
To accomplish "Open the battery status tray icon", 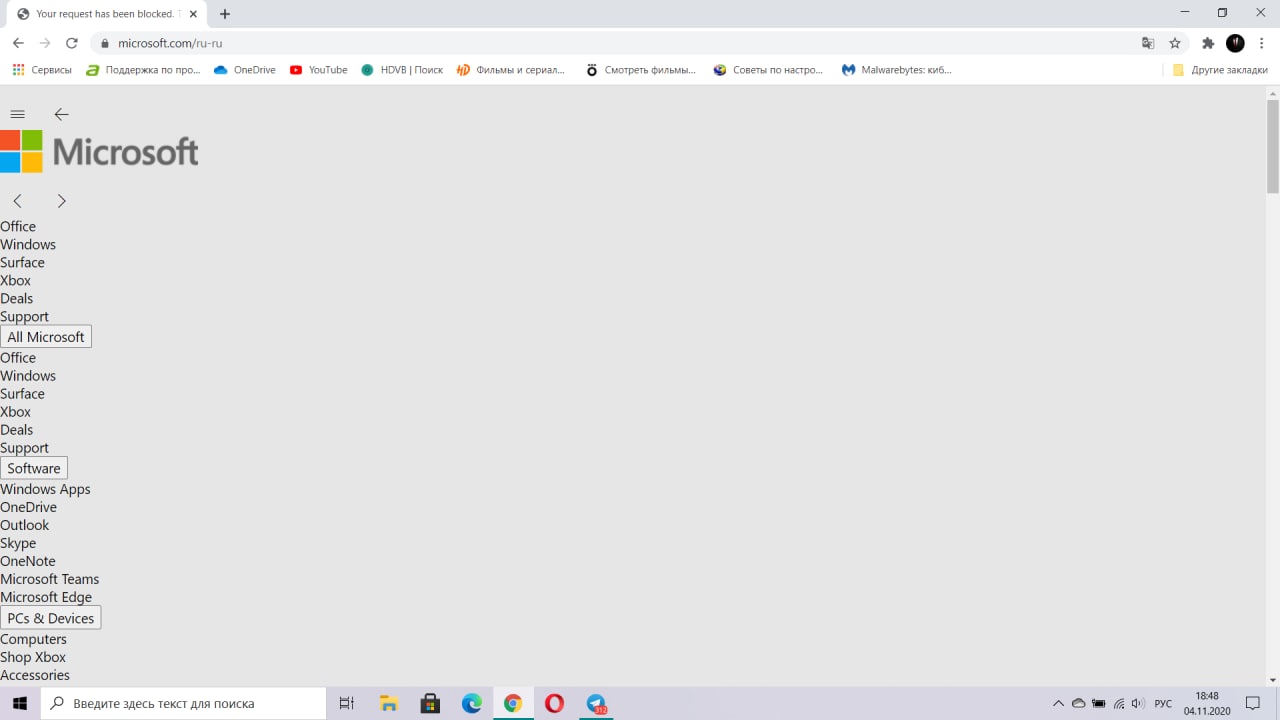I will pyautogui.click(x=1098, y=703).
